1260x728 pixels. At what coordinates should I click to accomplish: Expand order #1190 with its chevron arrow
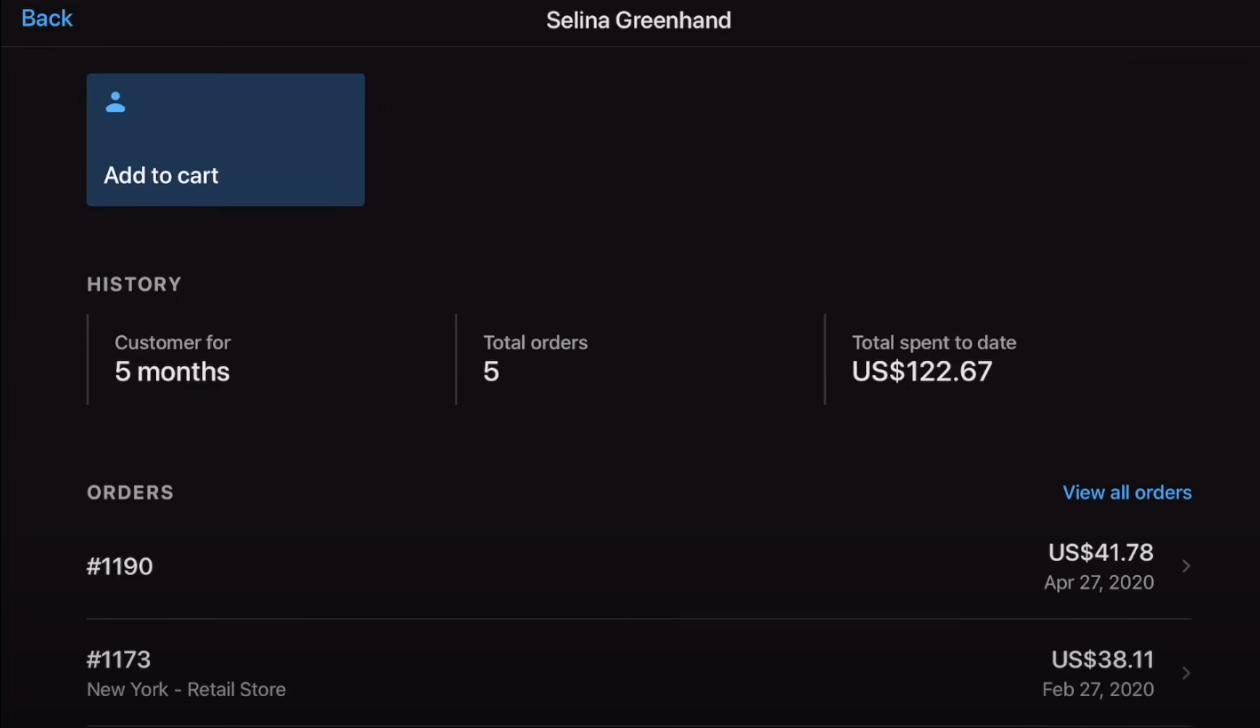point(1186,566)
